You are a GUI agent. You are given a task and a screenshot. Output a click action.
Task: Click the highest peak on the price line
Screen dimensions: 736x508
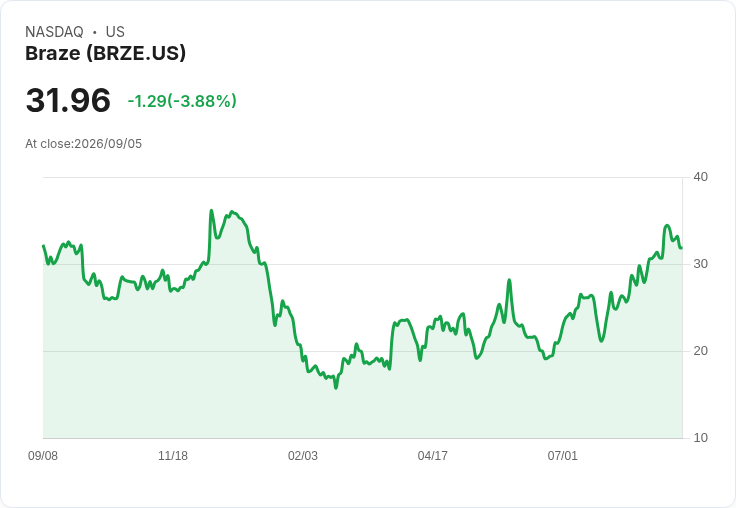[x=211, y=210]
